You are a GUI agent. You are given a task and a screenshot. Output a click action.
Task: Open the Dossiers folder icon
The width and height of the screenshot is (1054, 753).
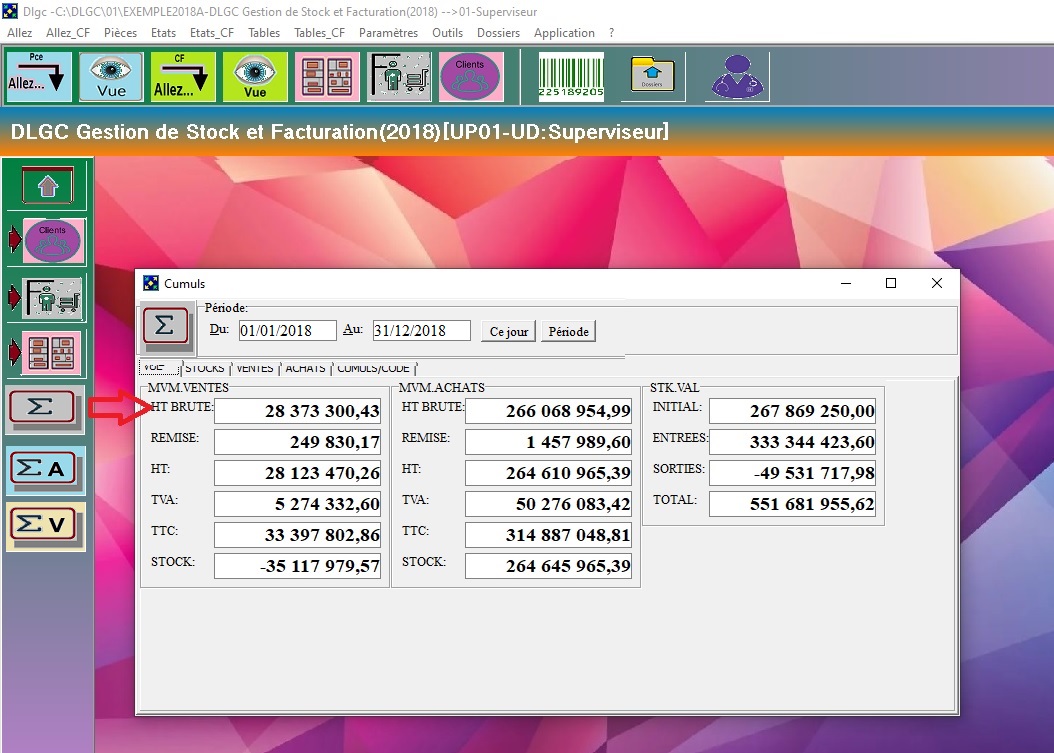(653, 76)
